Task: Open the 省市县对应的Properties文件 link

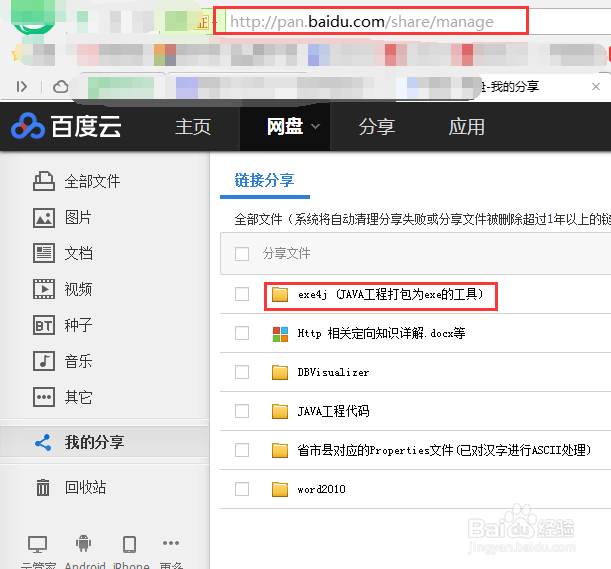Action: 444,450
